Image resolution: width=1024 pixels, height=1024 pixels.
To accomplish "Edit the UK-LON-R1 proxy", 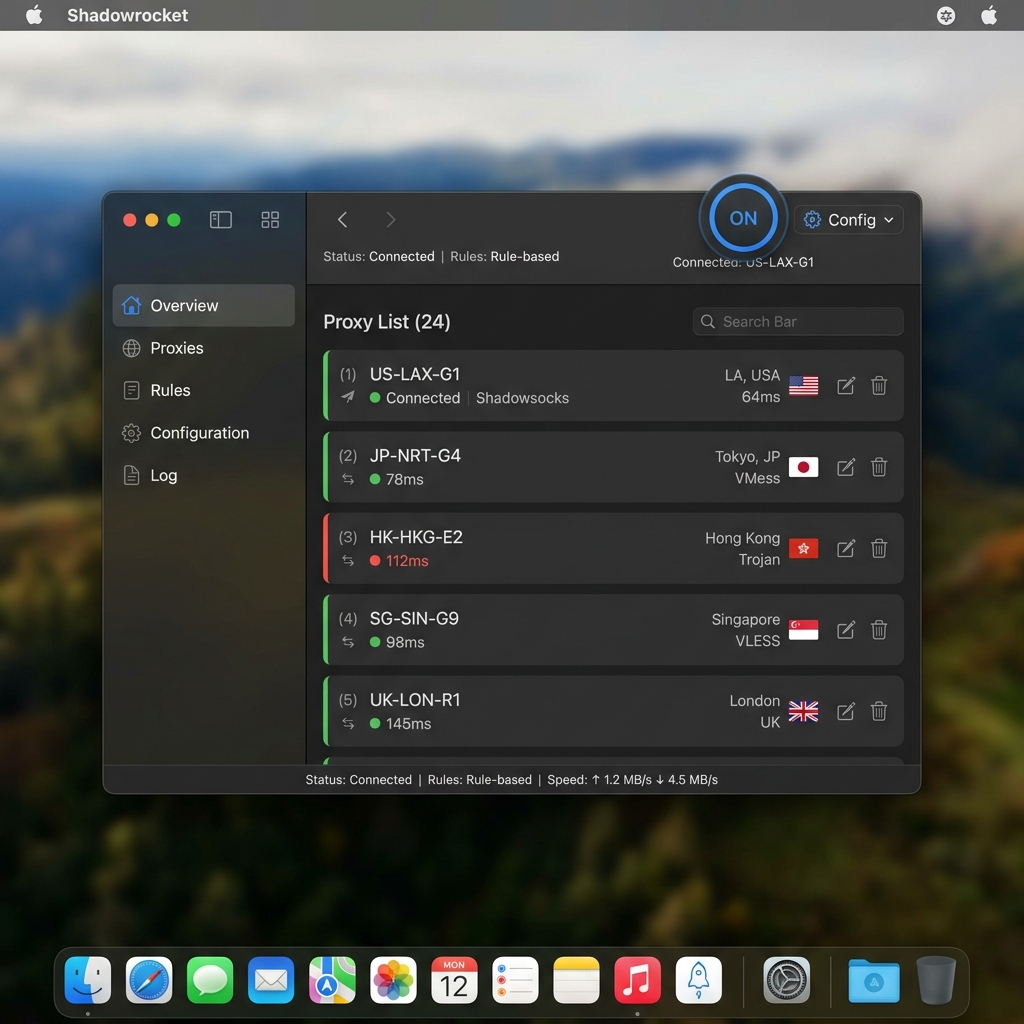I will (846, 712).
